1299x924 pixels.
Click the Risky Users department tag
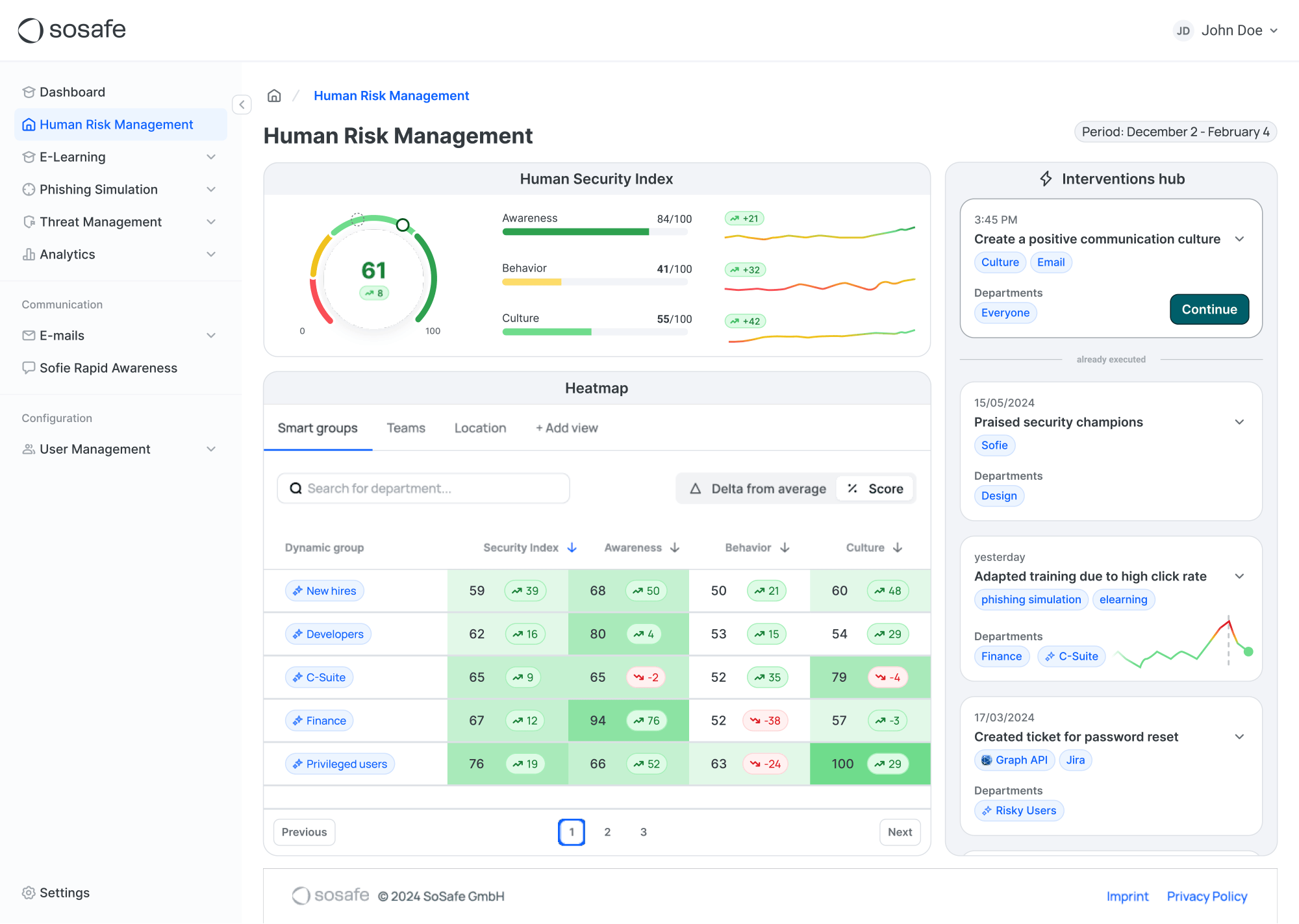[x=1019, y=811]
